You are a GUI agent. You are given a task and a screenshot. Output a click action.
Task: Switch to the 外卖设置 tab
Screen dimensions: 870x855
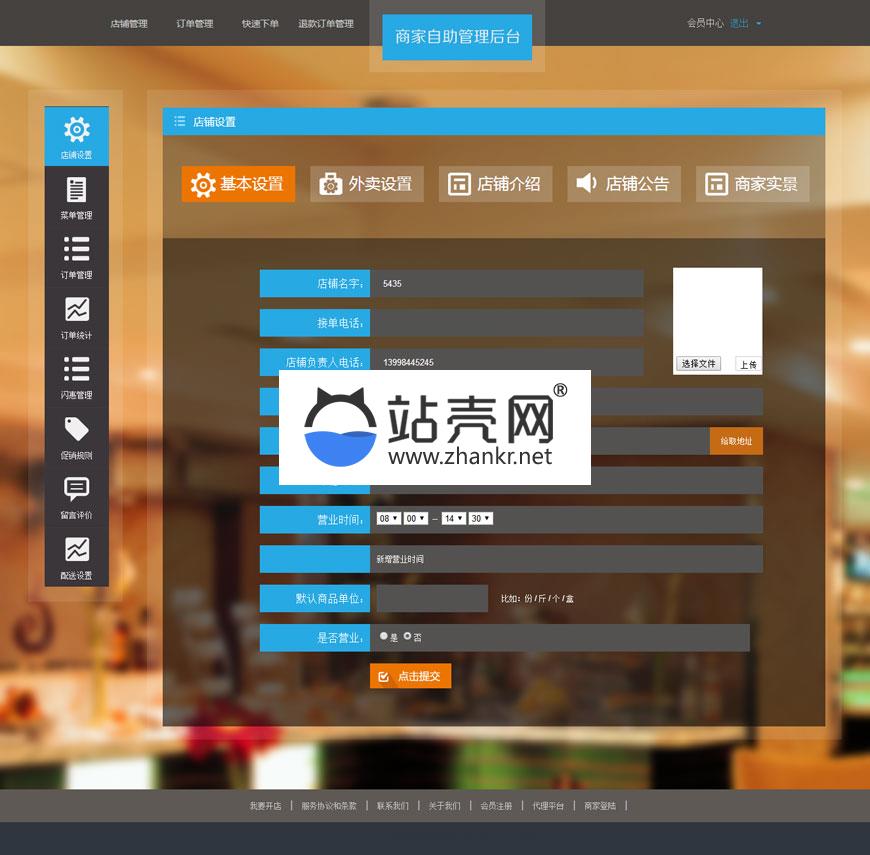pyautogui.click(x=367, y=184)
